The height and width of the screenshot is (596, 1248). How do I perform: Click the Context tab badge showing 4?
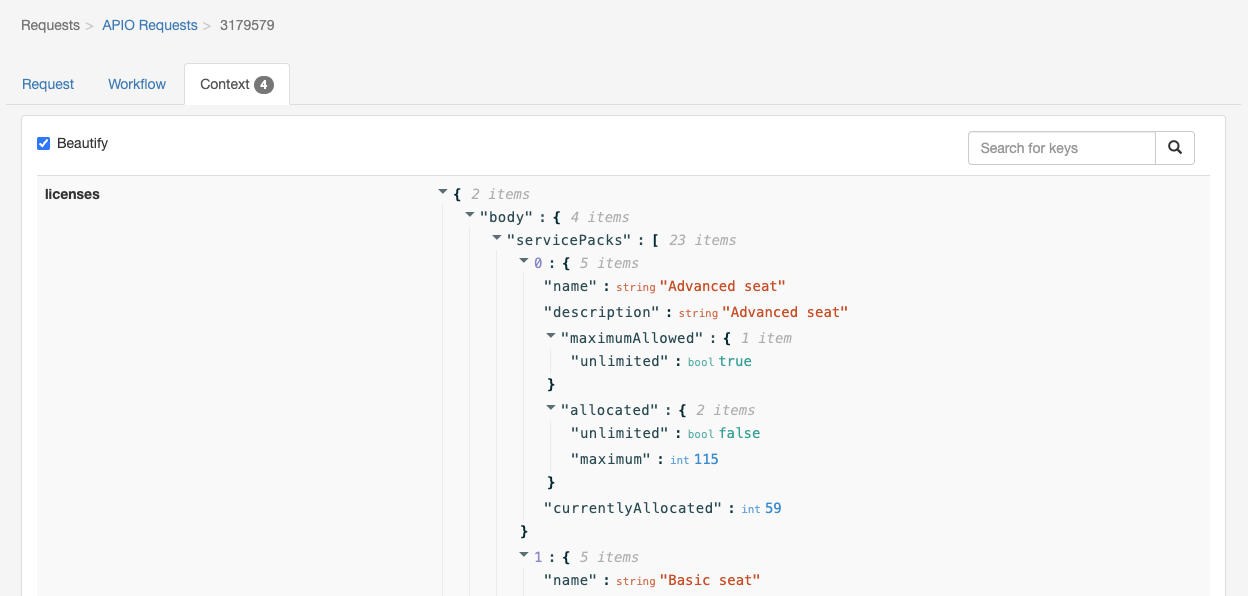click(x=263, y=85)
